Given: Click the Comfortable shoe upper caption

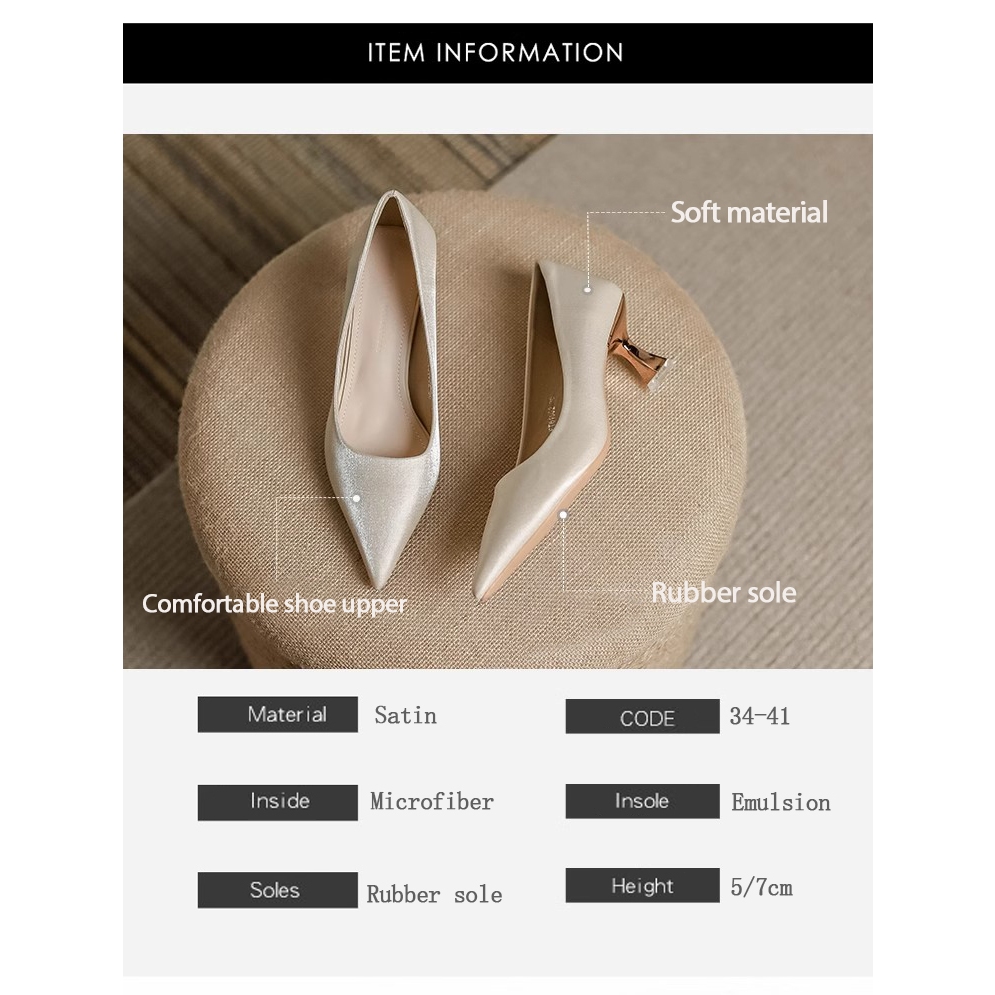Looking at the screenshot, I should point(274,604).
